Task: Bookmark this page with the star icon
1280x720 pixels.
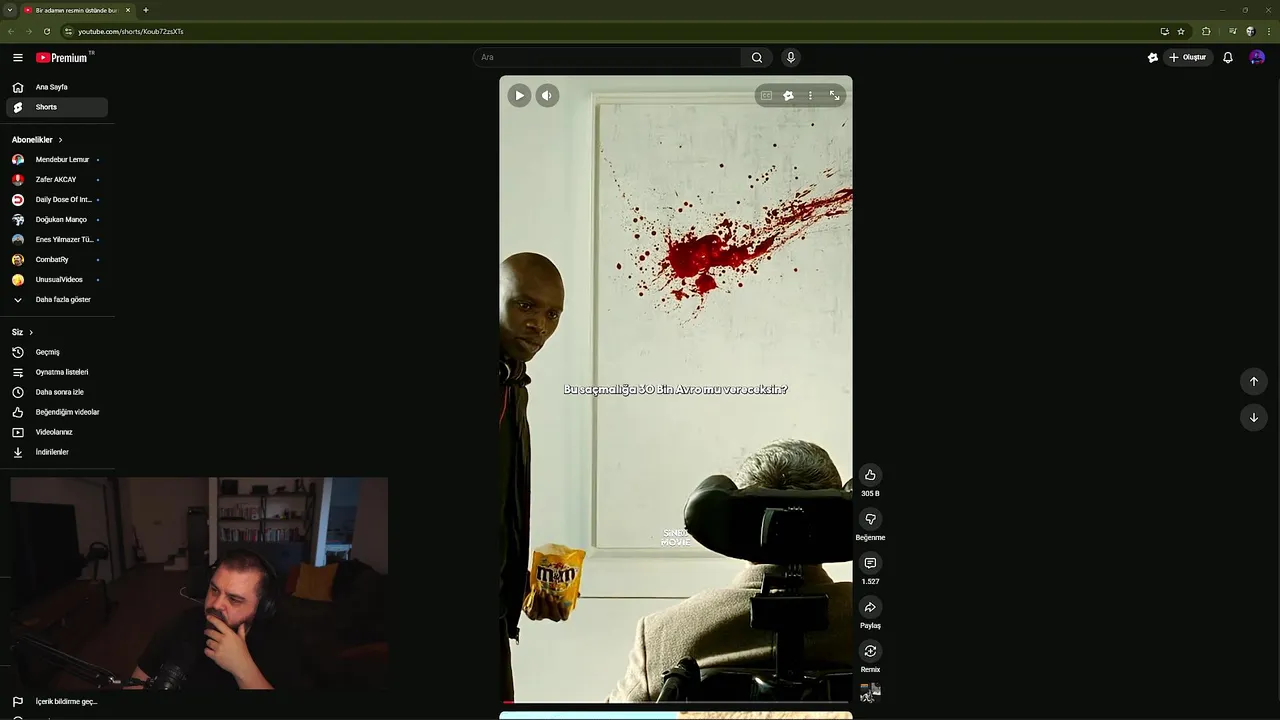Action: [x=1181, y=31]
